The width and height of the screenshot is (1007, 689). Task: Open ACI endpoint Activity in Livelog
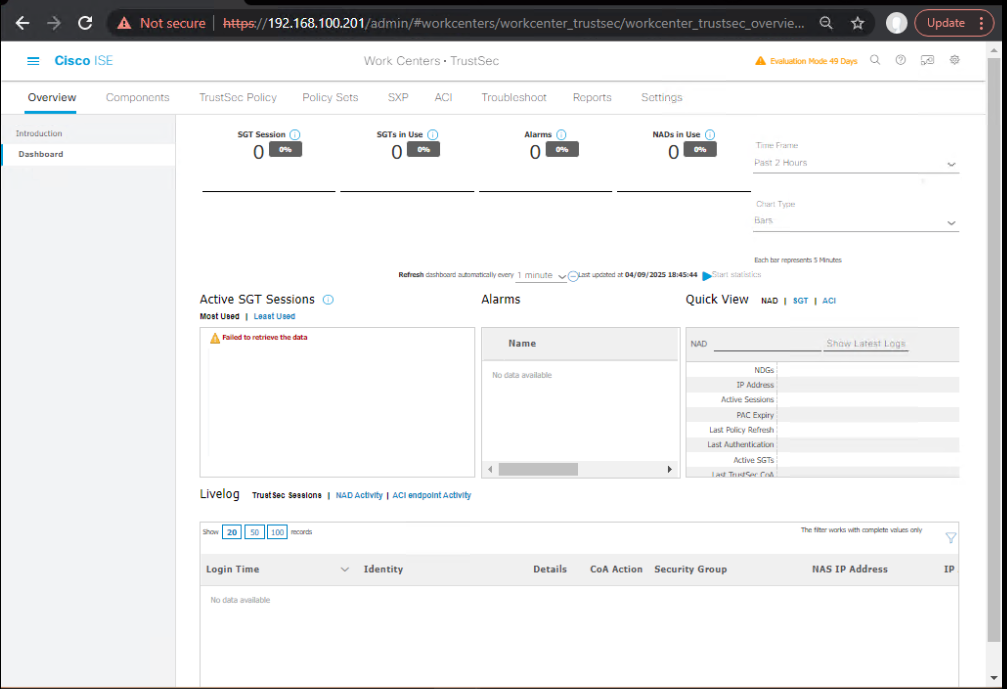[432, 496]
